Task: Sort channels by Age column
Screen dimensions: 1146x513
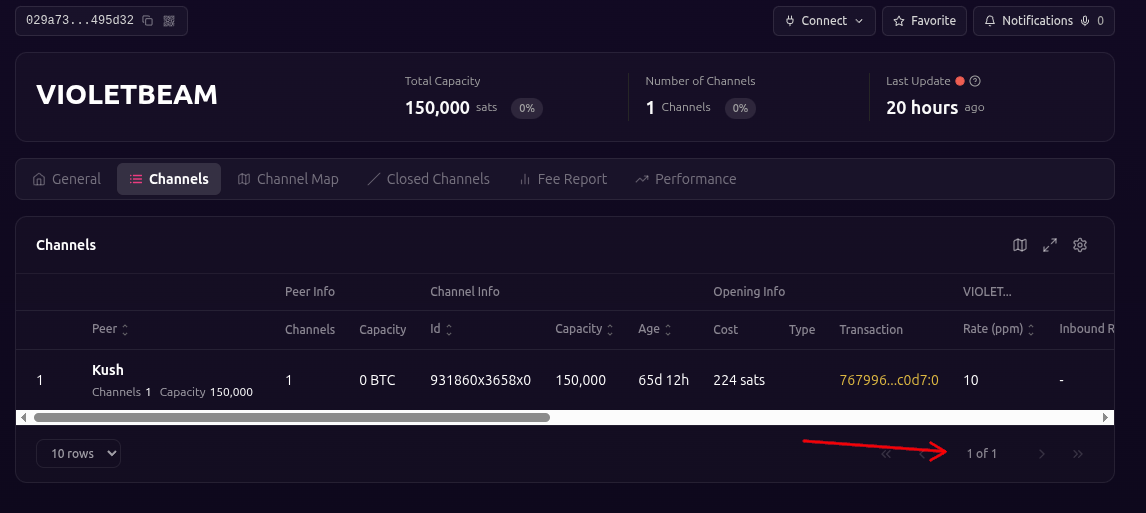Action: [655, 329]
